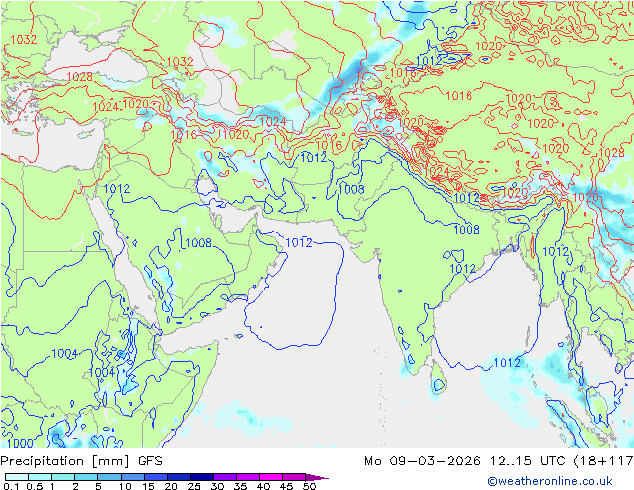Click the '1008' isobar label over Pakistan
This screenshot has height=490, width=634.
pos(351,189)
